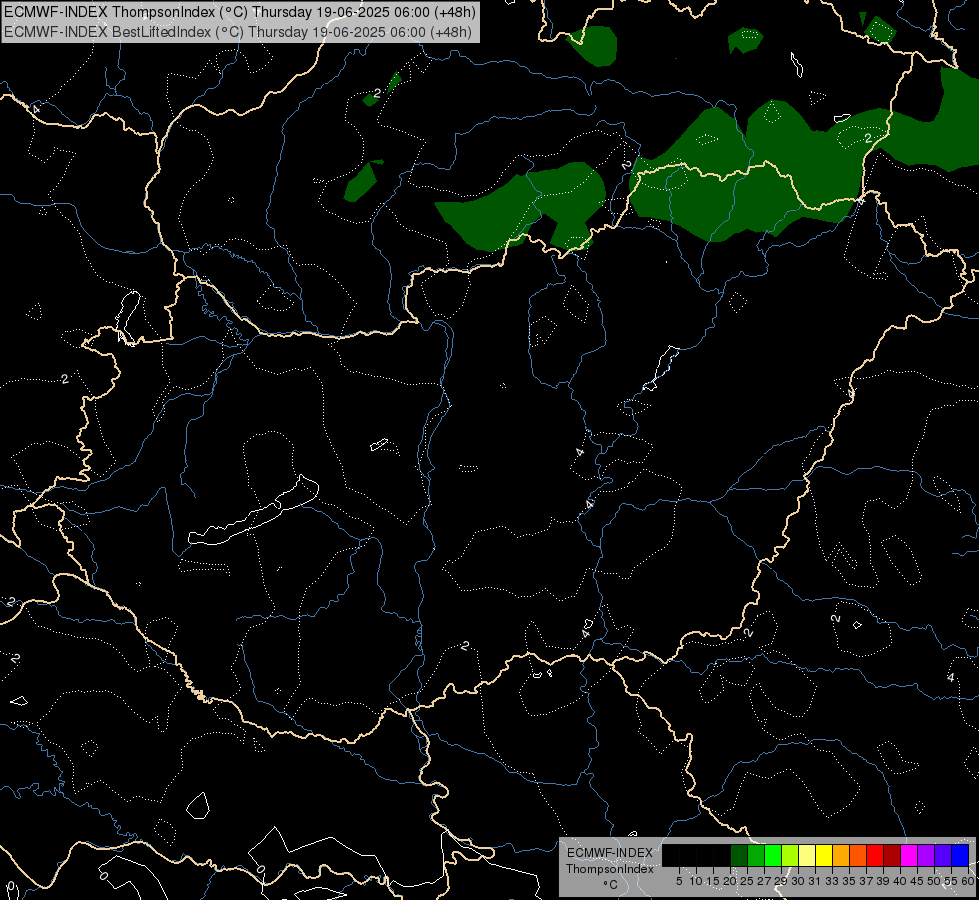Click the legend ThompsonIndex label
The height and width of the screenshot is (900, 979).
(x=610, y=869)
